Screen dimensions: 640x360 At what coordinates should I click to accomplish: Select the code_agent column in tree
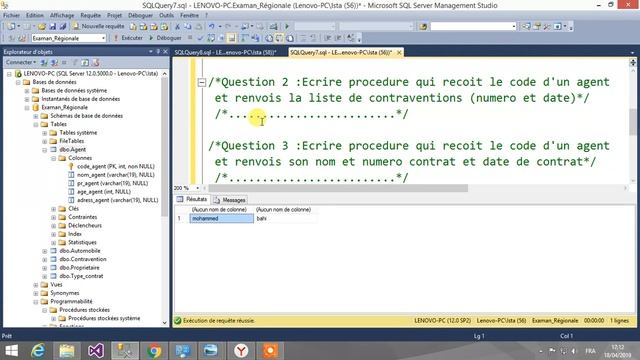pyautogui.click(x=116, y=167)
